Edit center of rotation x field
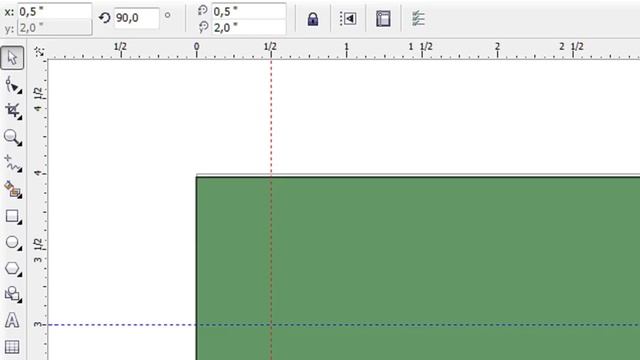 (249, 11)
